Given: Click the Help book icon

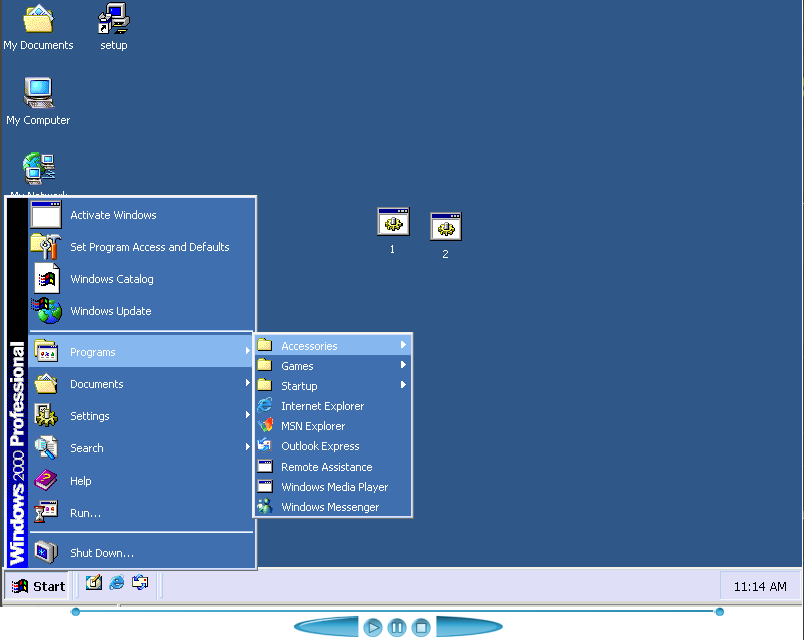Looking at the screenshot, I should tap(46, 480).
